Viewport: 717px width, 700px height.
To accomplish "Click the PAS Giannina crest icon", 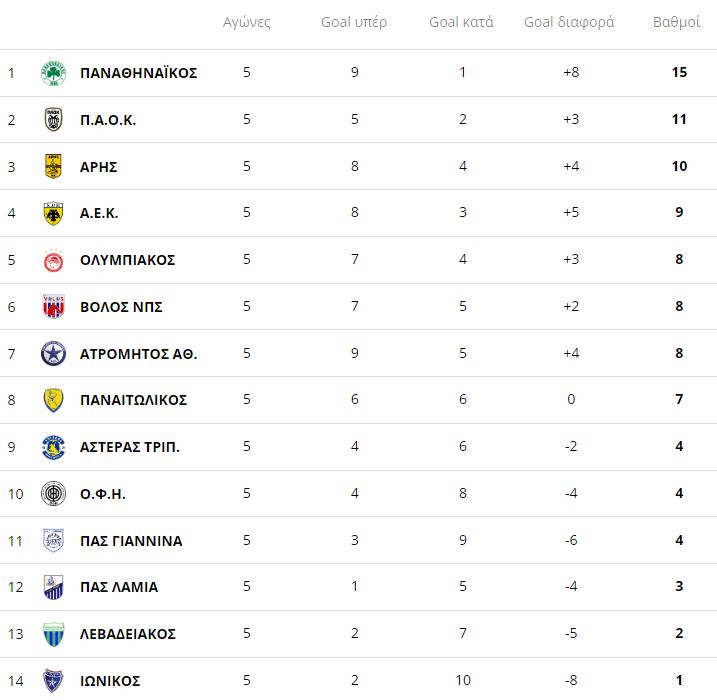I will pos(53,540).
